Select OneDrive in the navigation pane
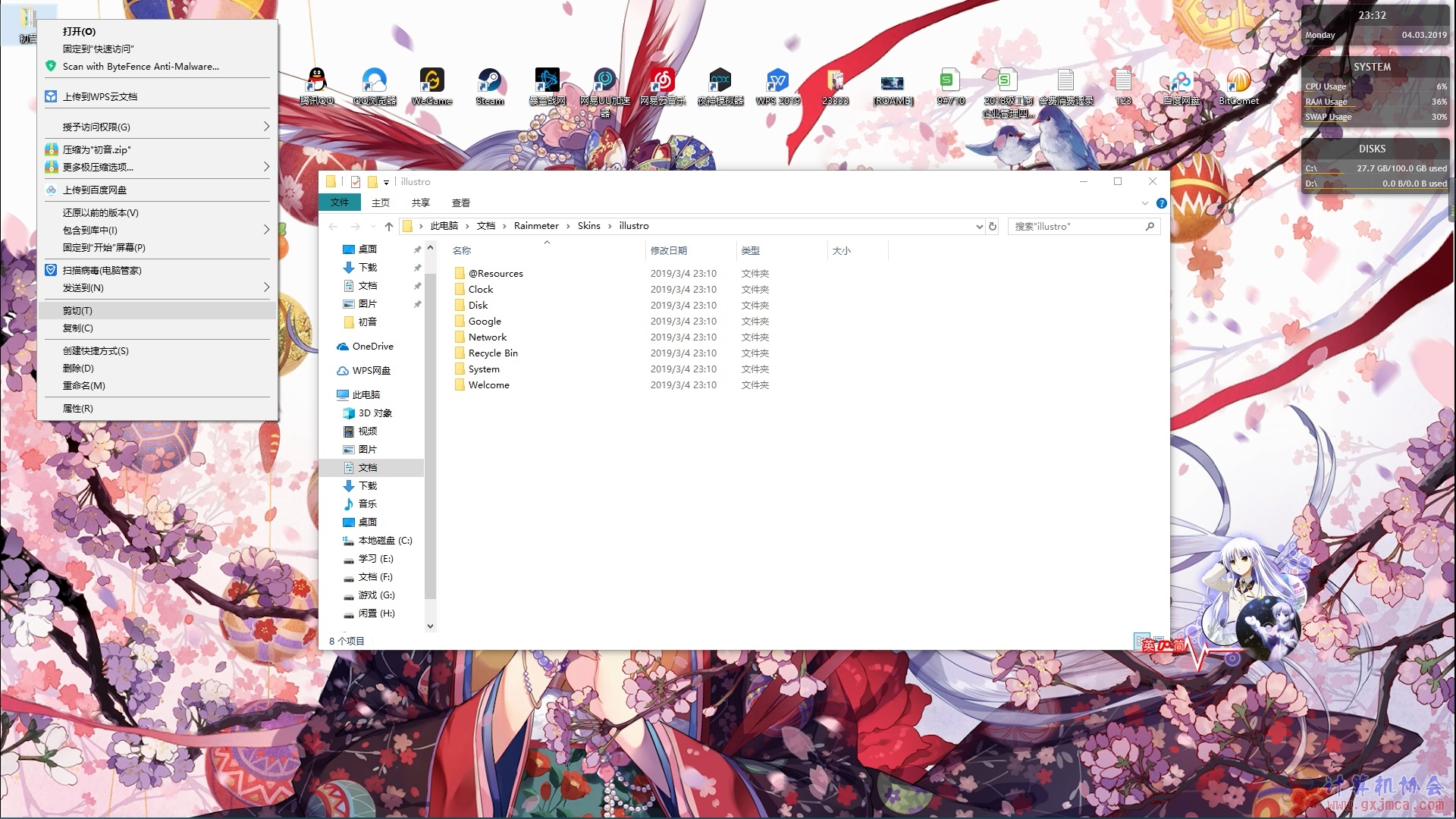This screenshot has width=1456, height=819. pyautogui.click(x=372, y=346)
